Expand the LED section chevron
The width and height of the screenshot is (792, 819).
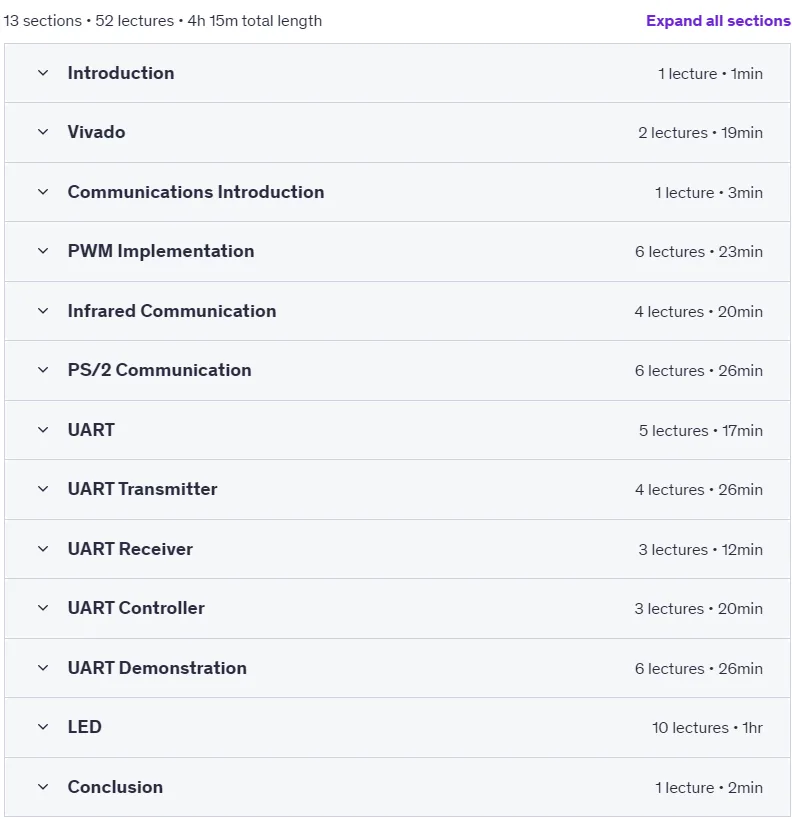pos(43,727)
